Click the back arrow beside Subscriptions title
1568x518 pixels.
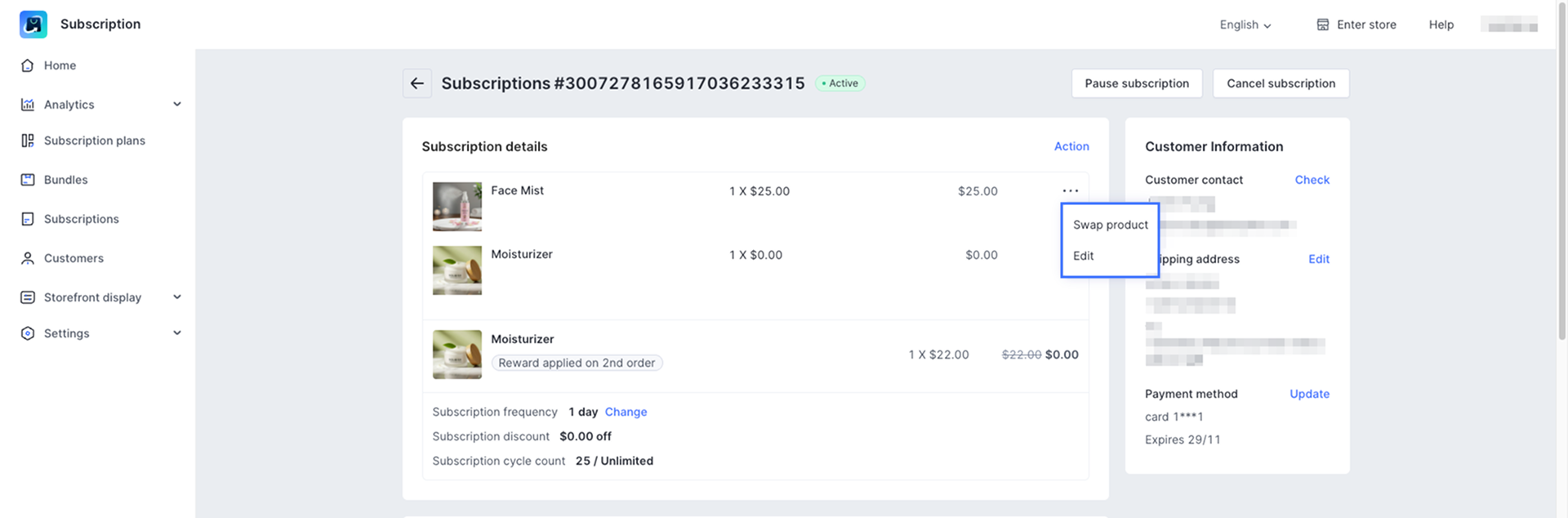tap(417, 83)
